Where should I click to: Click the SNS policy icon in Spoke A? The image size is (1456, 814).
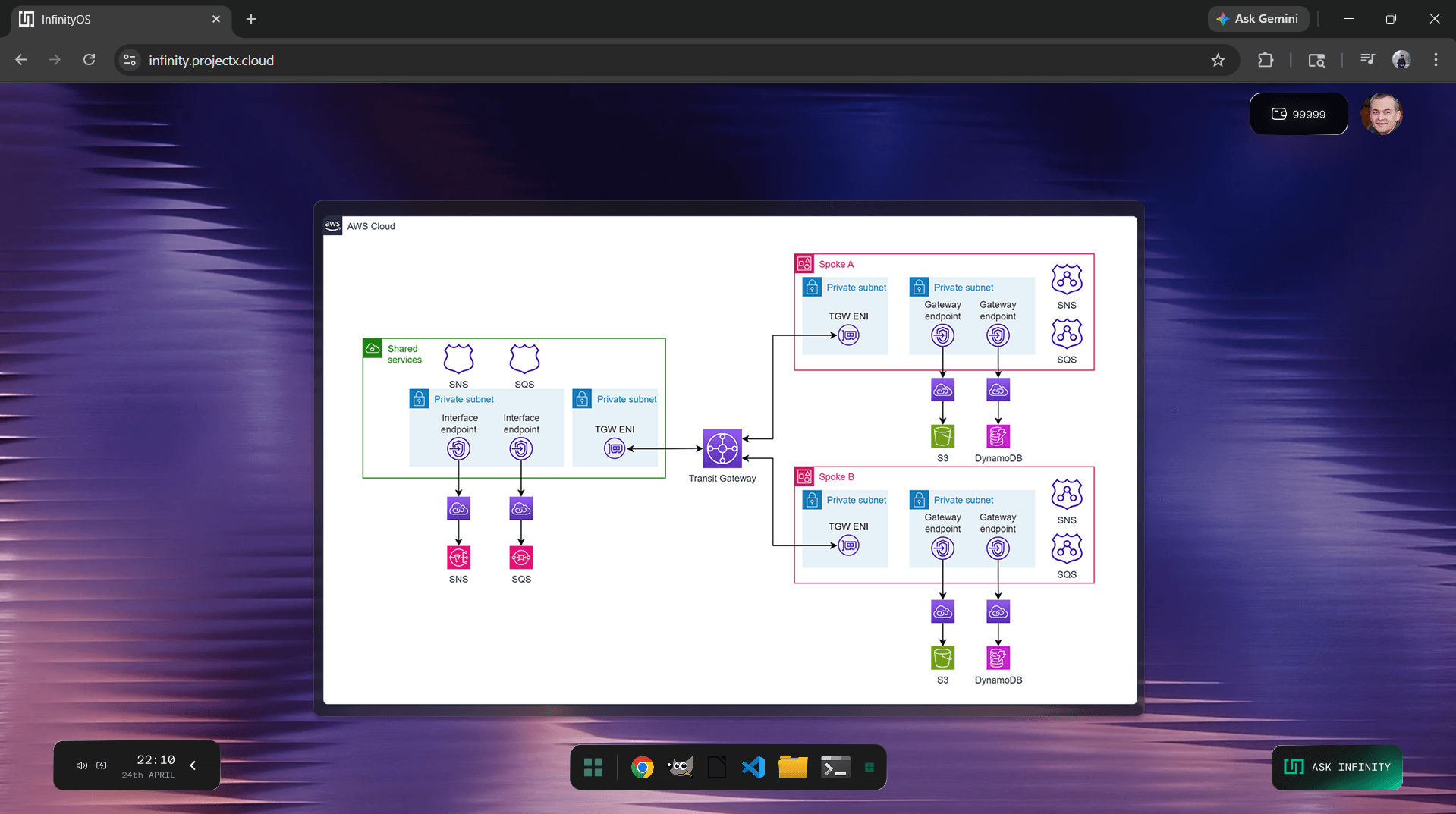click(x=1067, y=280)
